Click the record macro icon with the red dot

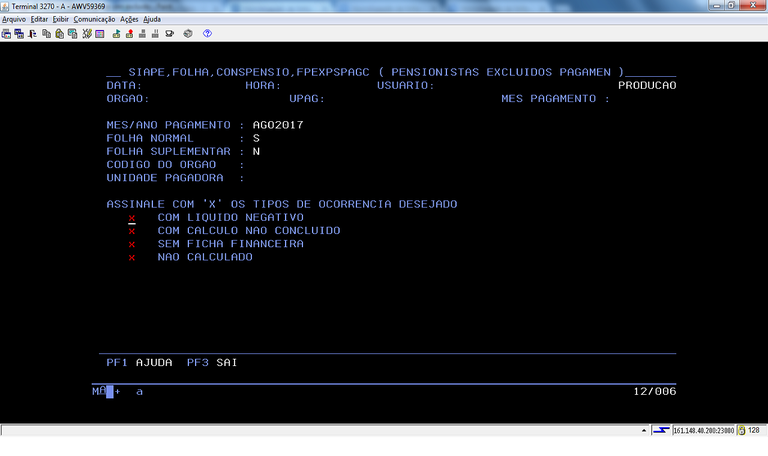tap(129, 34)
